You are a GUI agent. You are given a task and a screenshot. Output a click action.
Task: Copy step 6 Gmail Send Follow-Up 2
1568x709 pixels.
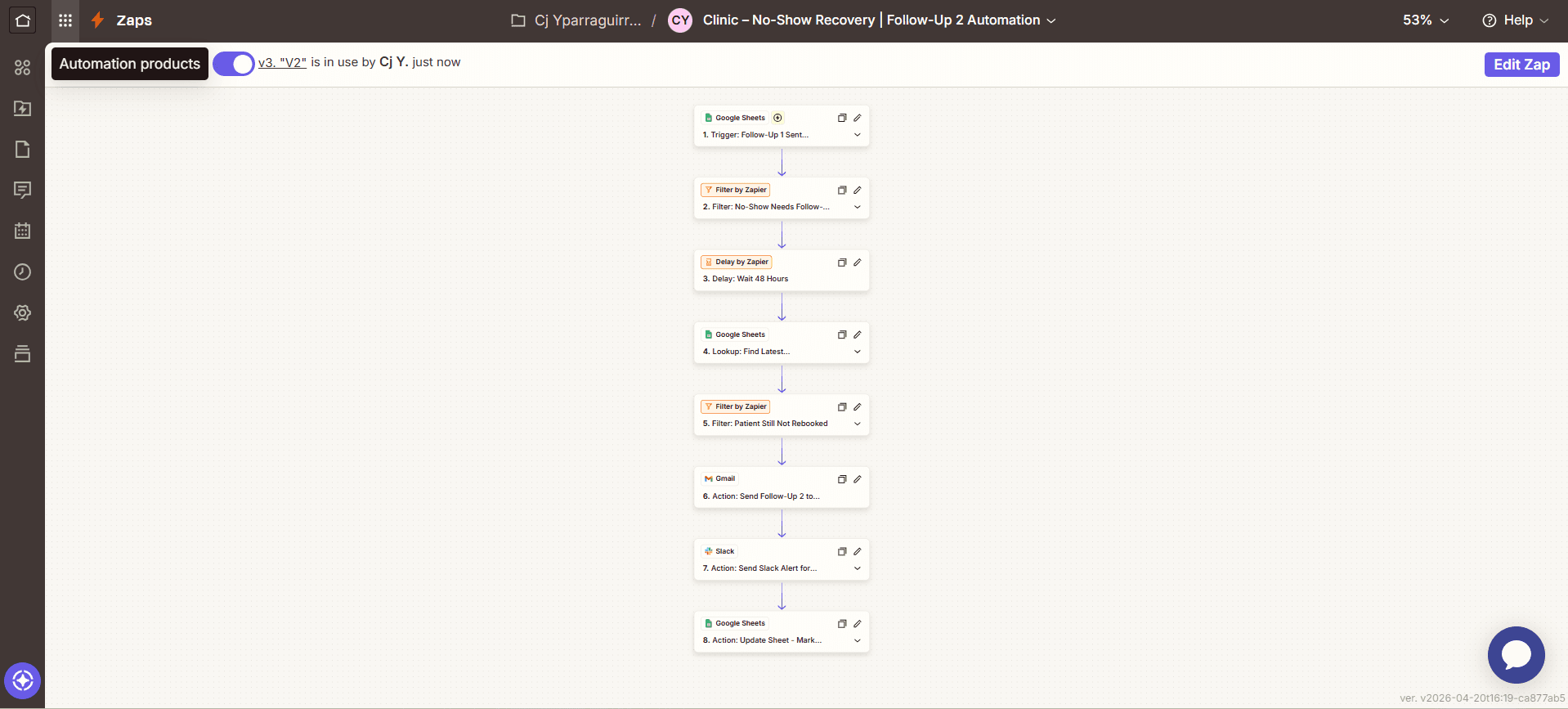point(842,479)
